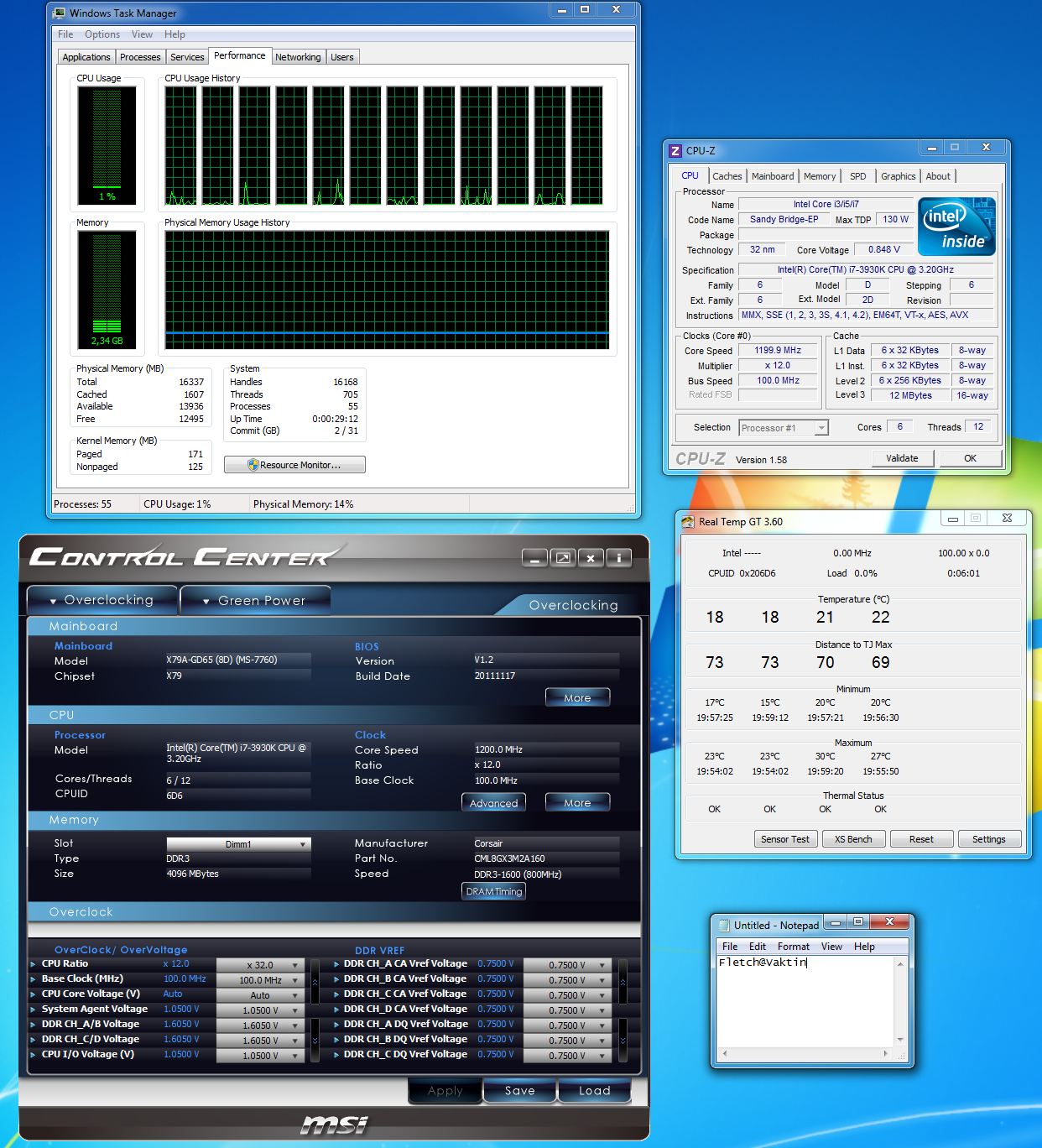Click the Notepad vertical scrollbar down arrow
The height and width of the screenshot is (1148, 1042).
click(x=900, y=1039)
